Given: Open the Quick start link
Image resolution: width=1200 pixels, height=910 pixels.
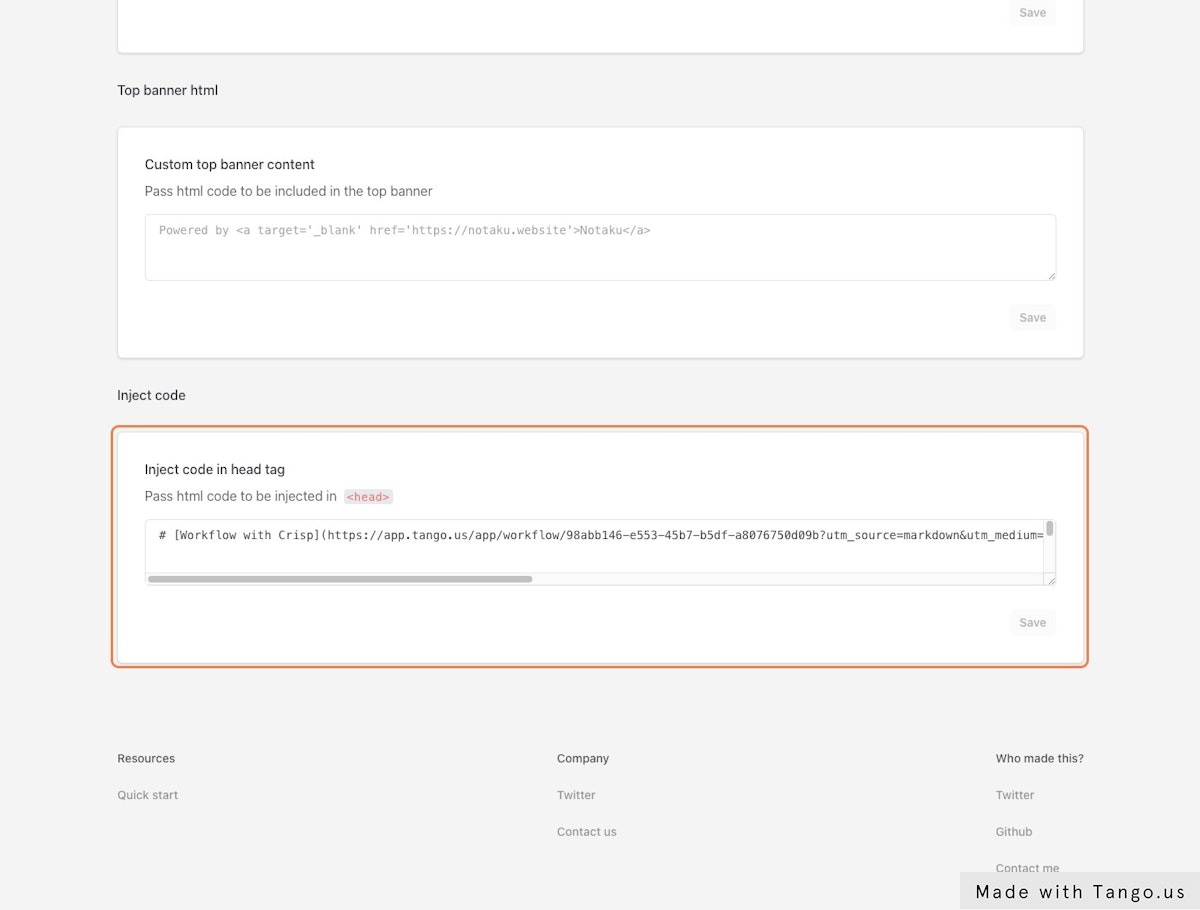Looking at the screenshot, I should (x=148, y=795).
